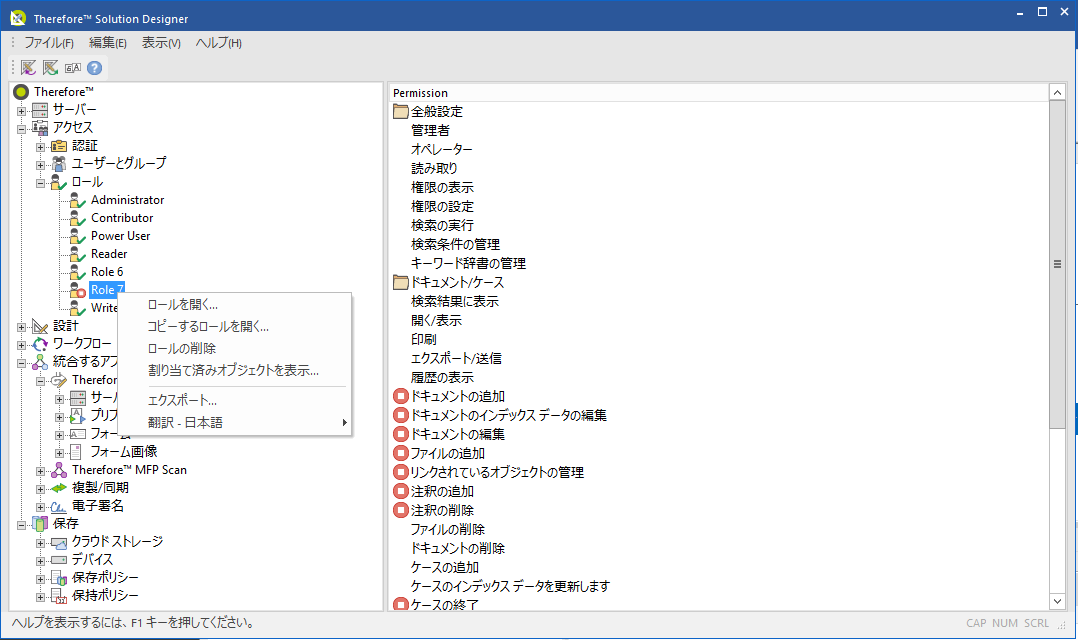This screenshot has height=640, width=1078.
Task: Click the second design toolbar icon with green arrow
Action: 50,67
